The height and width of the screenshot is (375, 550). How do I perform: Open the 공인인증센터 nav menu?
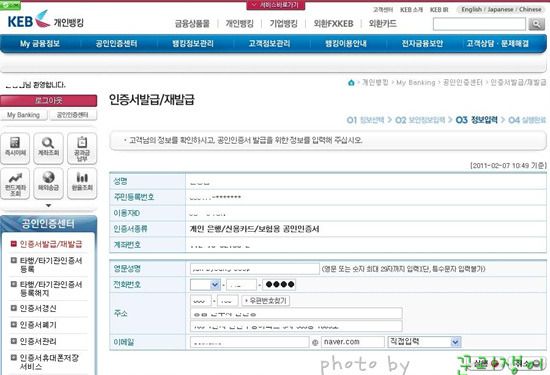click(x=116, y=43)
